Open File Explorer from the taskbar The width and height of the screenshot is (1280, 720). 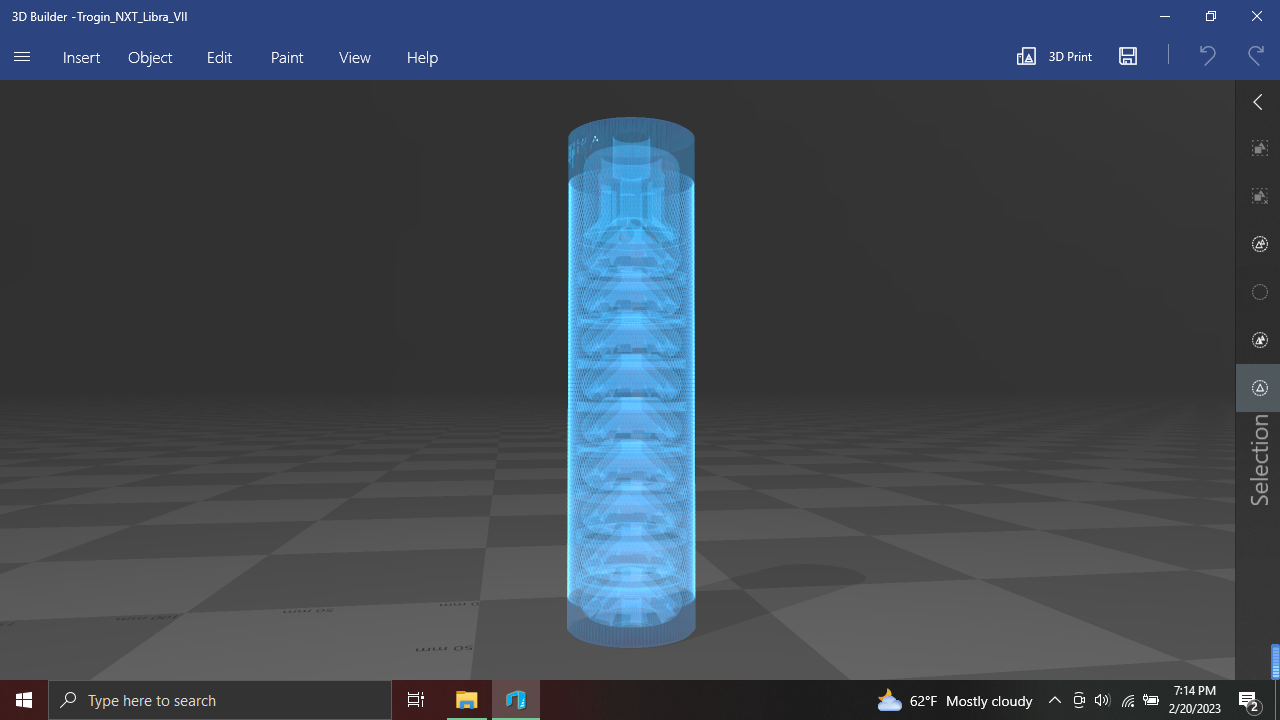[x=466, y=700]
